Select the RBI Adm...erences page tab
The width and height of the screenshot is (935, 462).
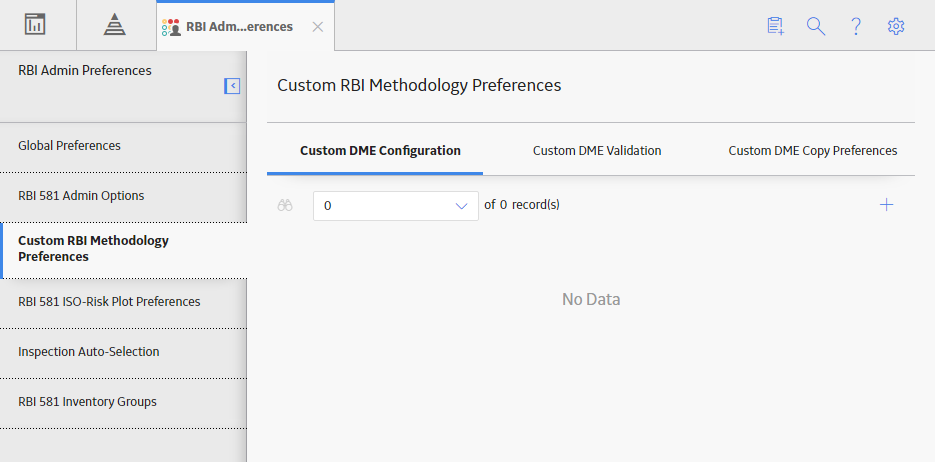click(239, 27)
